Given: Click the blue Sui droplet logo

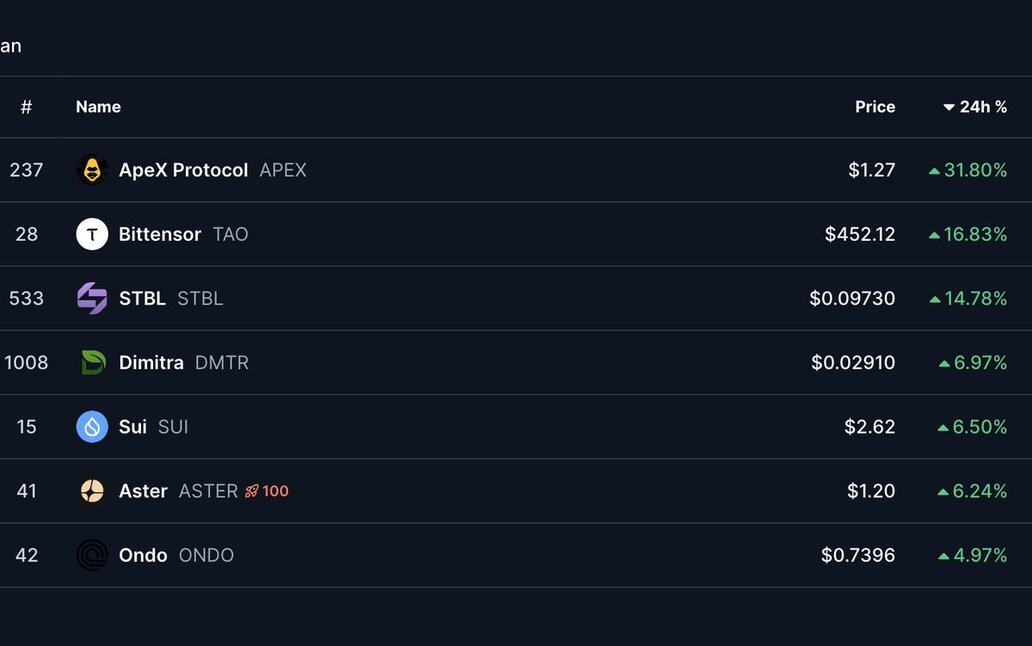Looking at the screenshot, I should (92, 427).
